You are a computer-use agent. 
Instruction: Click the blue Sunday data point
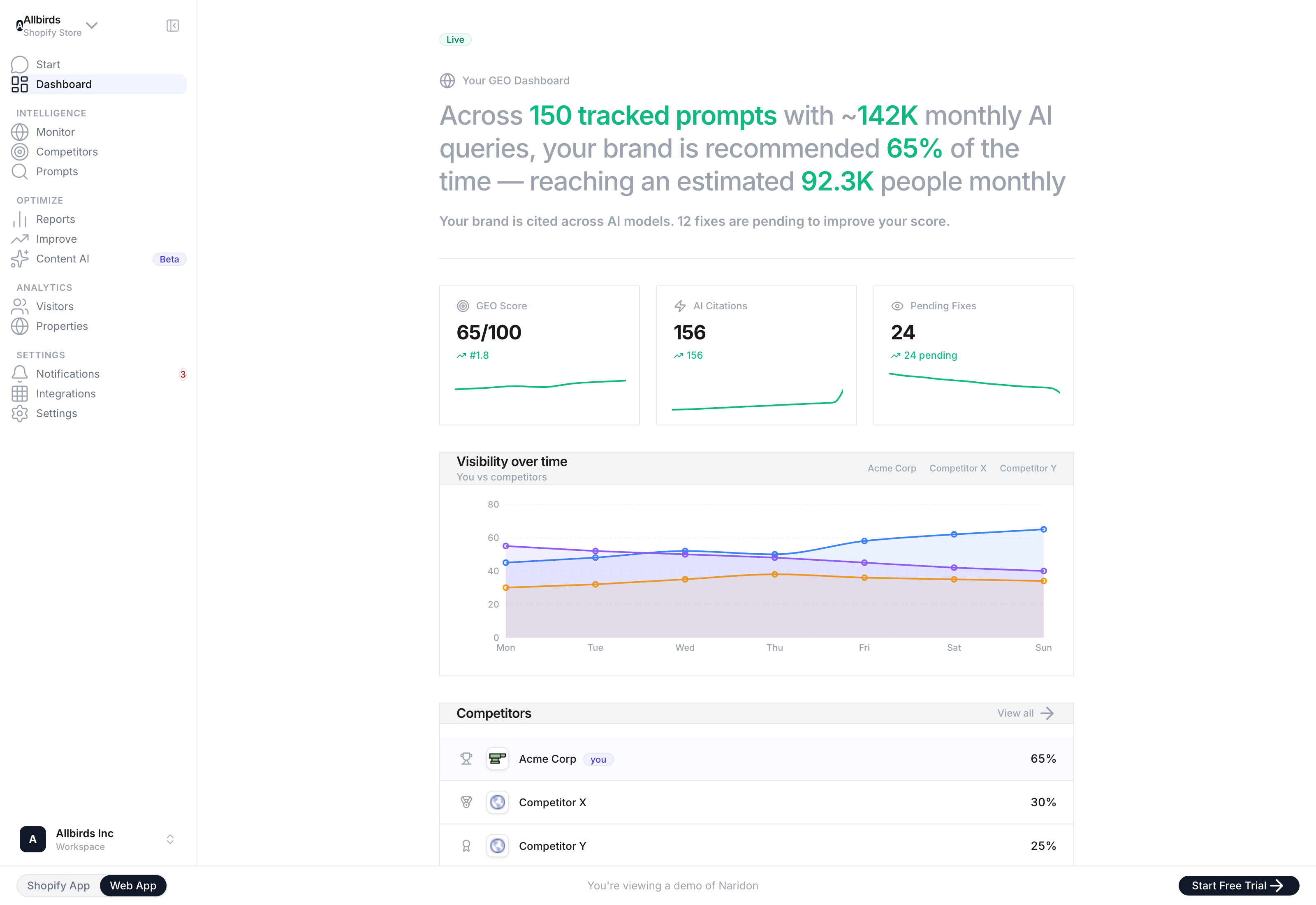pos(1043,529)
